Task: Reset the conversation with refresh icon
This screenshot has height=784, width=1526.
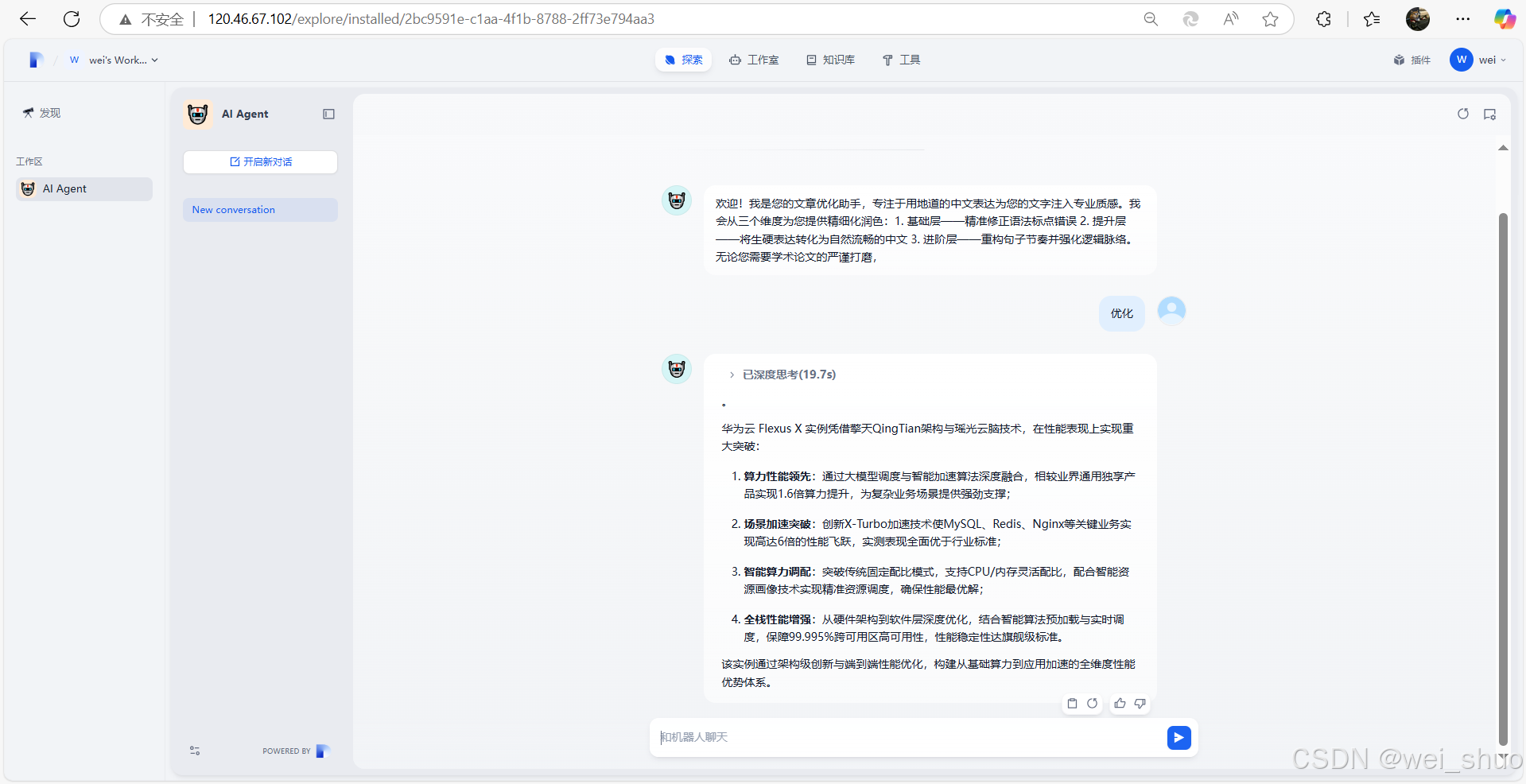Action: pos(1463,114)
